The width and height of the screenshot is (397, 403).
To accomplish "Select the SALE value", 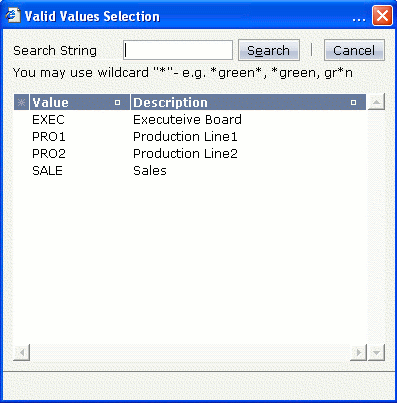I will [47, 171].
